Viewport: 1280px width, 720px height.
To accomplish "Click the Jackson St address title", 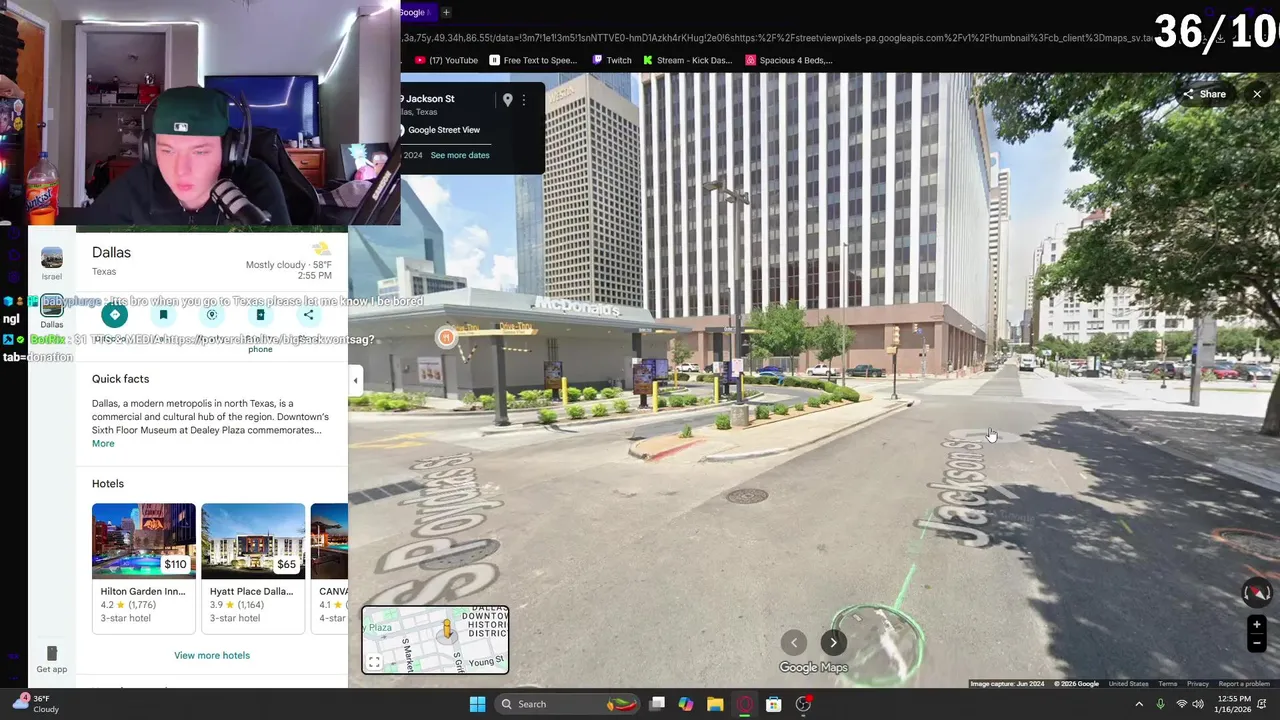I will click(x=428, y=99).
